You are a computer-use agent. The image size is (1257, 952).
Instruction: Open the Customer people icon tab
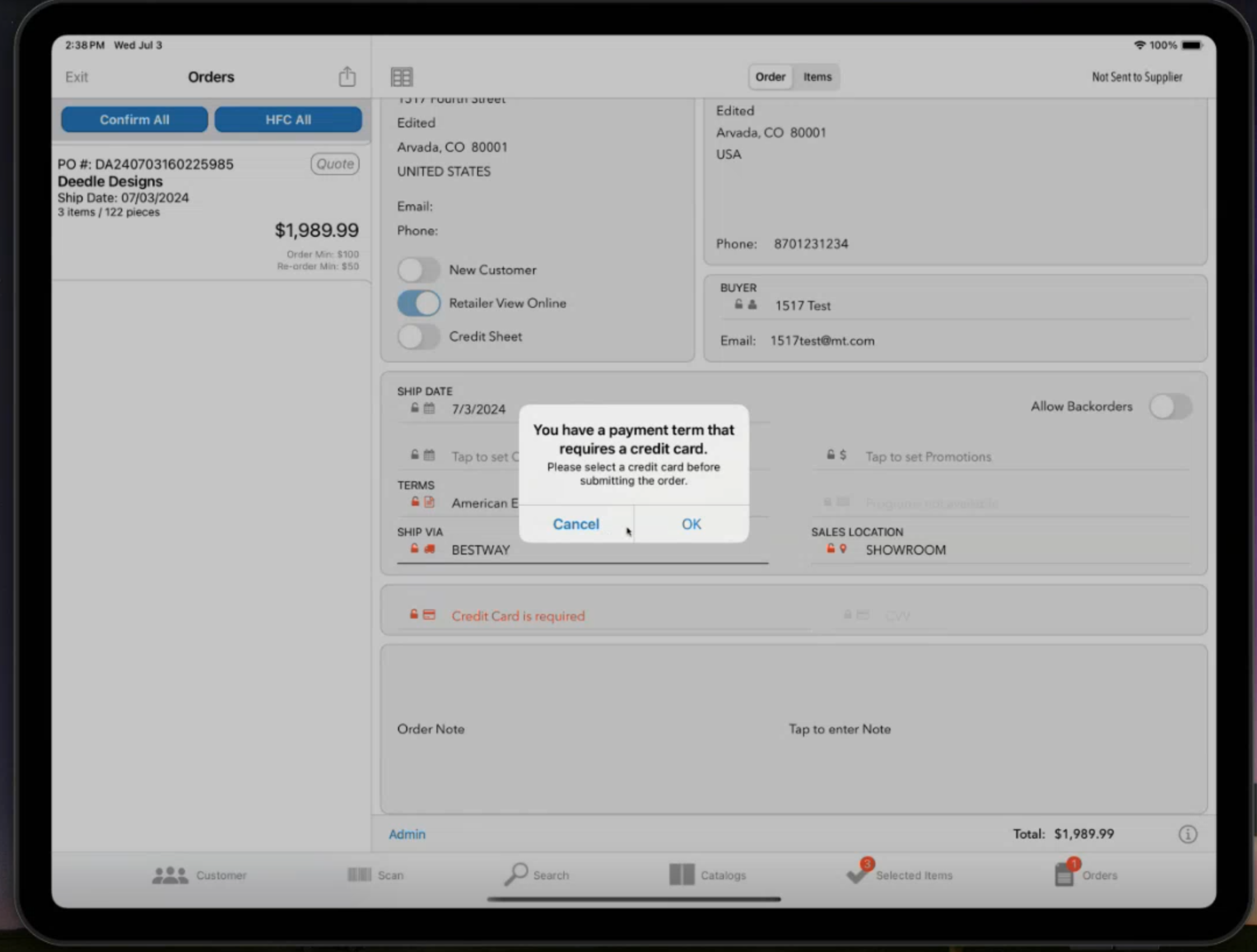(199, 875)
